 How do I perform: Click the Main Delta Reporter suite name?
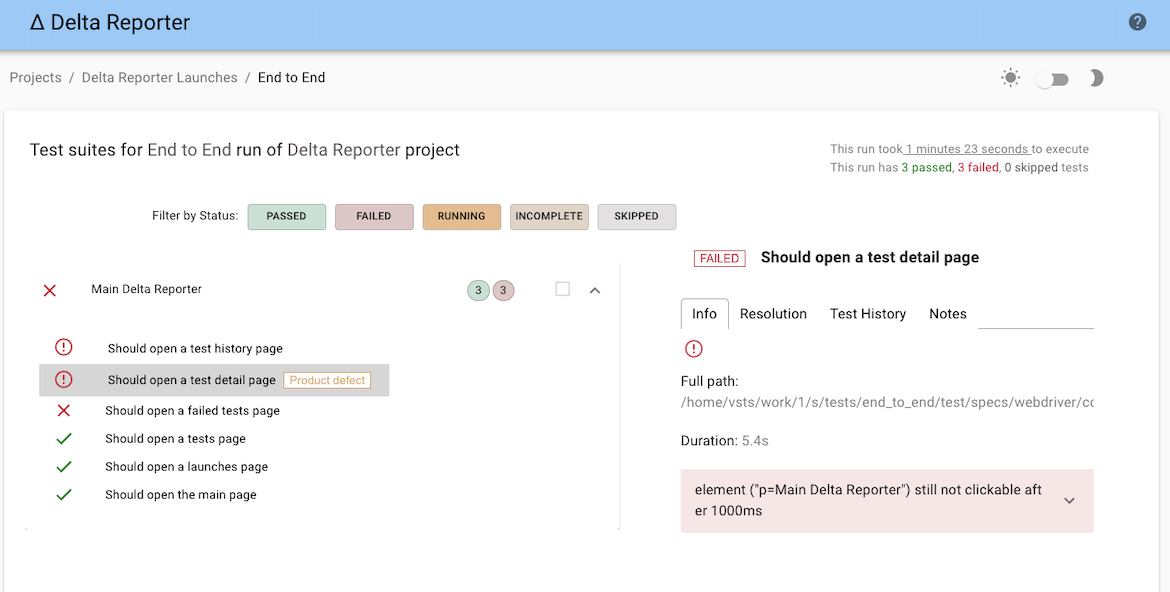(x=146, y=289)
